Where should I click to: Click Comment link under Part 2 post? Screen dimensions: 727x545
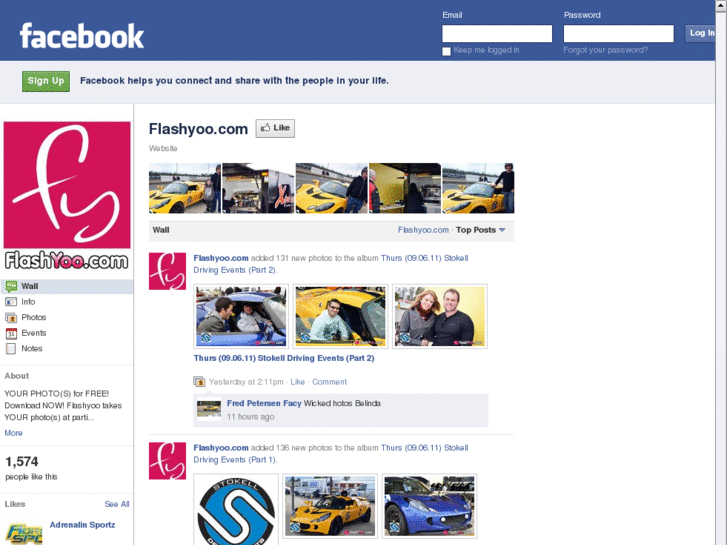[x=329, y=382]
